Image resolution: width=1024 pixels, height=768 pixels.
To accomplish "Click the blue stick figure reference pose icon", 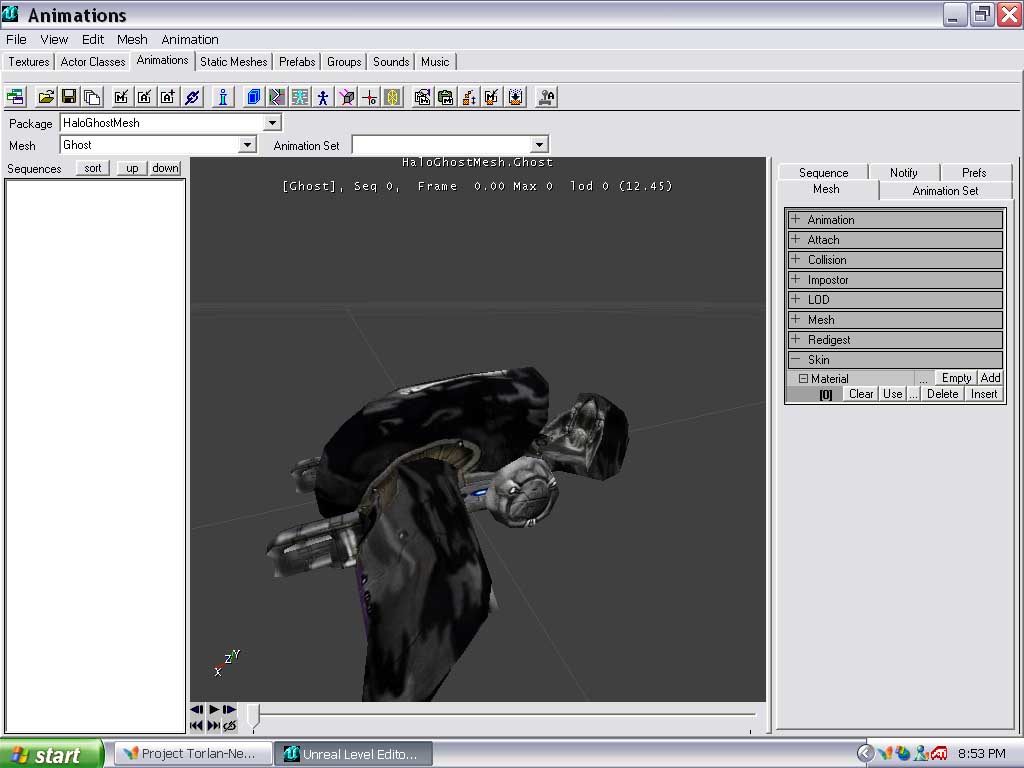I will click(323, 97).
